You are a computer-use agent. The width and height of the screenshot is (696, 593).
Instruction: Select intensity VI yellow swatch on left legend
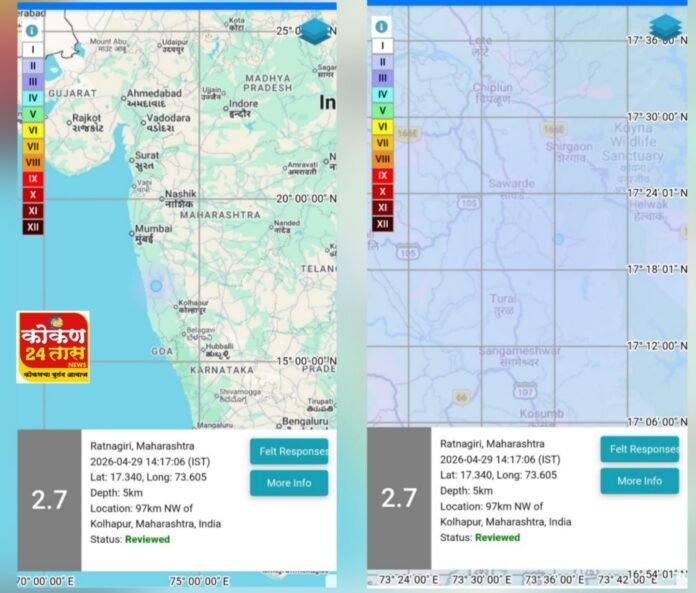[32, 129]
